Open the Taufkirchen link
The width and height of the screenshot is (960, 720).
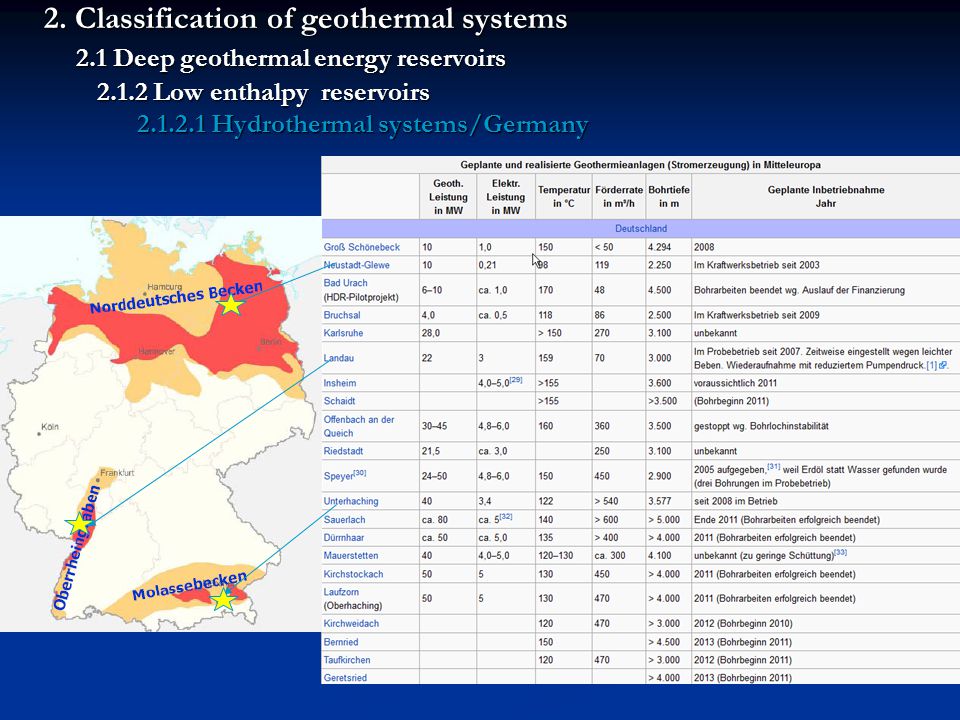[347, 660]
